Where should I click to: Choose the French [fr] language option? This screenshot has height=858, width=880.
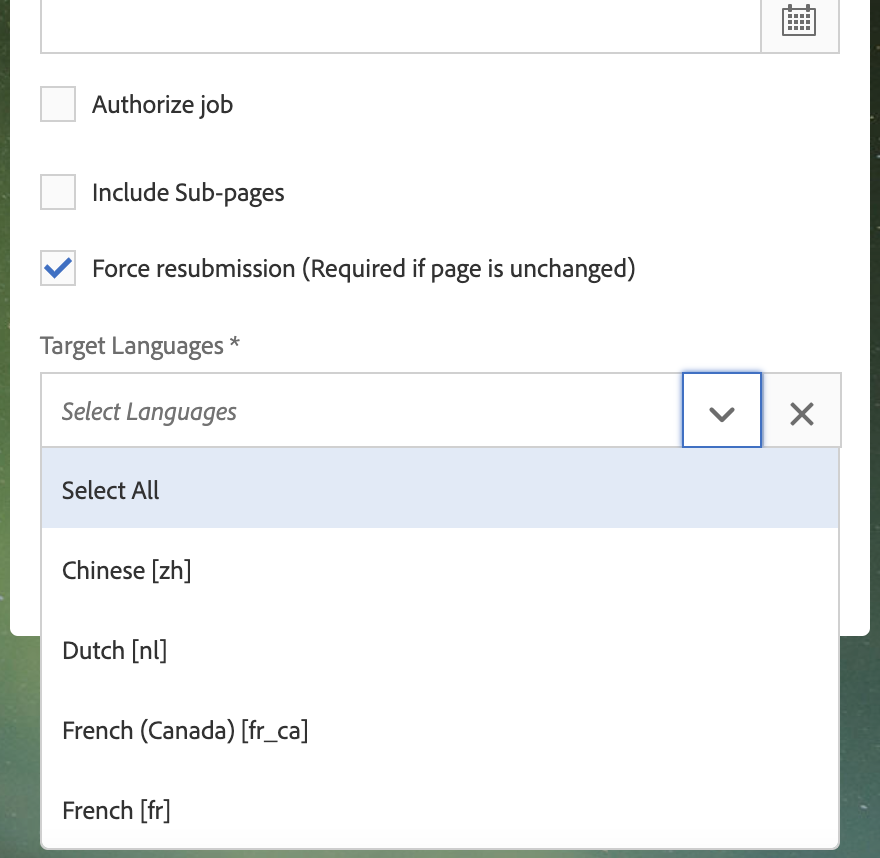coord(116,810)
